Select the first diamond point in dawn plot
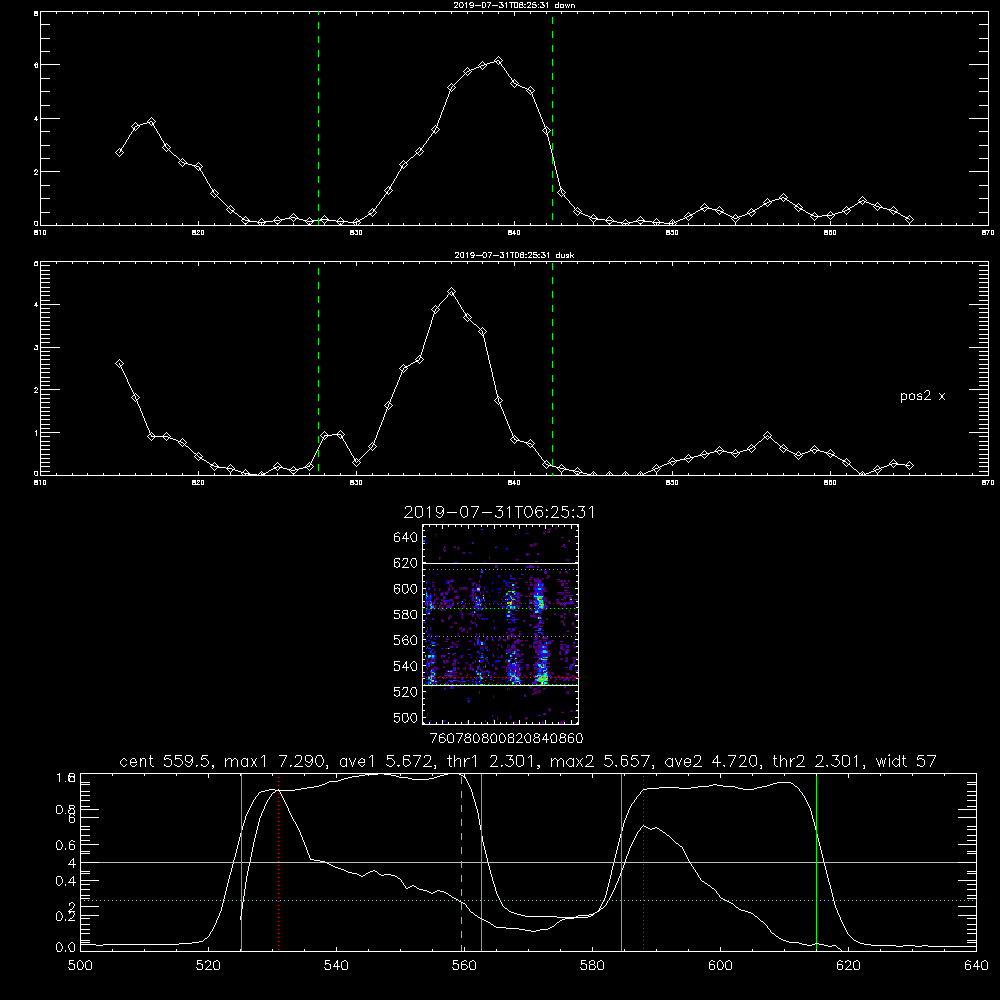The width and height of the screenshot is (1000, 1000). click(119, 152)
